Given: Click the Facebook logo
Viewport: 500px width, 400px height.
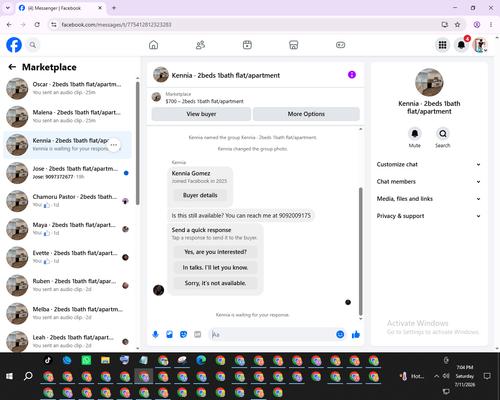Looking at the screenshot, I should (14, 45).
